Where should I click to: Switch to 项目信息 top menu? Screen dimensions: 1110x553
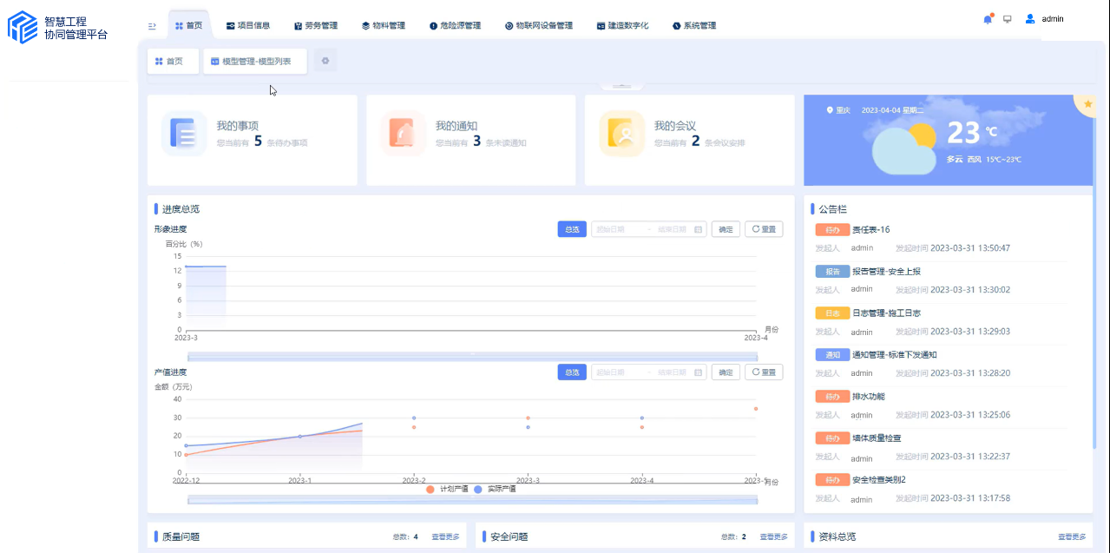coord(248,26)
